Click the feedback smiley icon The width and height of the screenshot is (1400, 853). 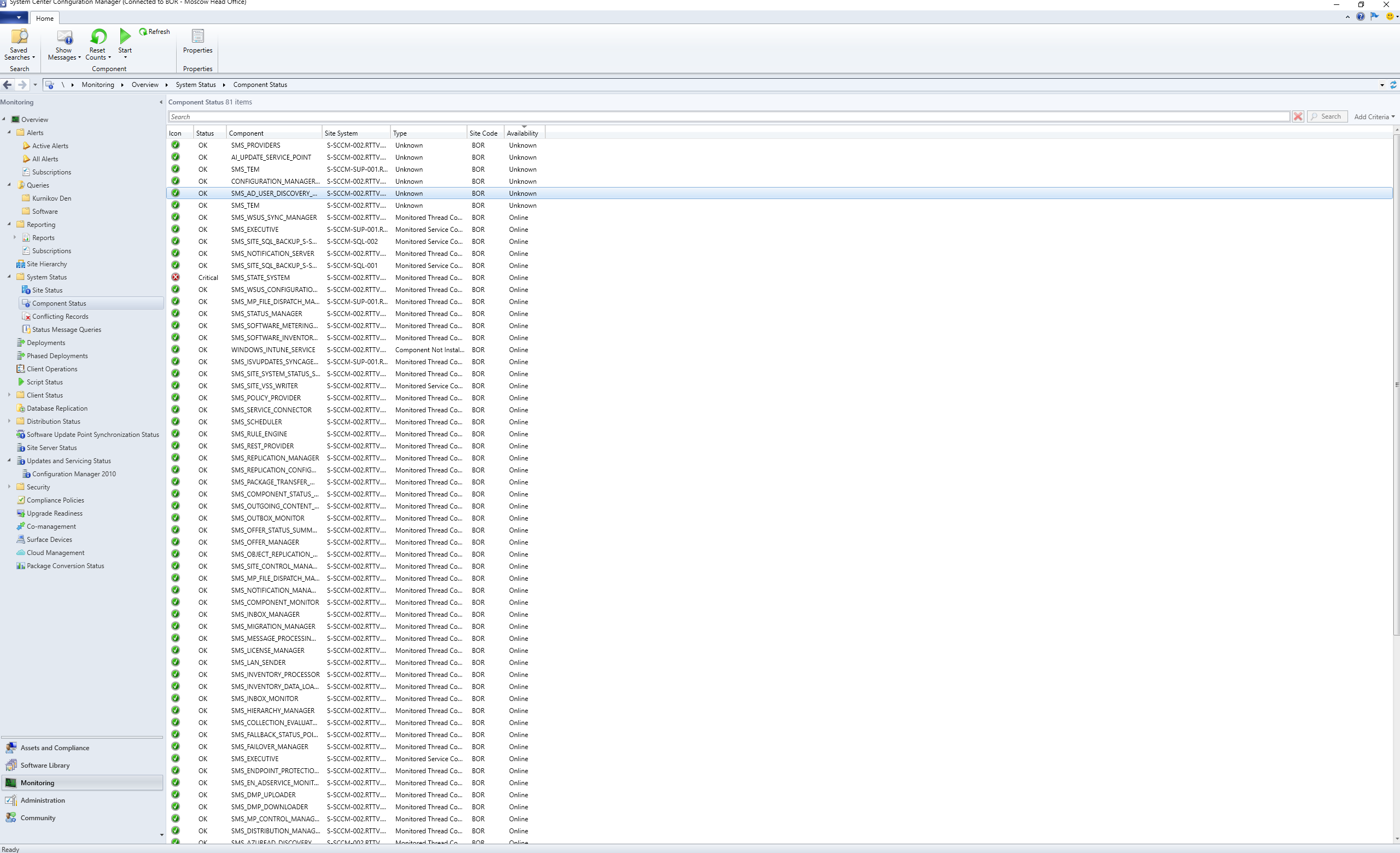[x=1389, y=16]
